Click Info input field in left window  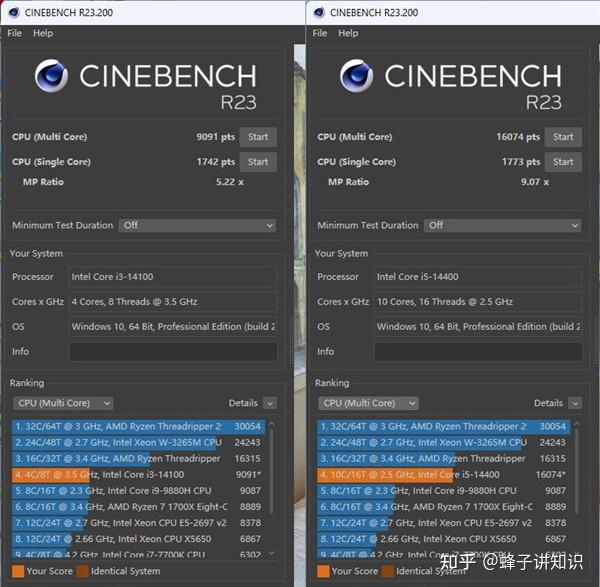(173, 352)
